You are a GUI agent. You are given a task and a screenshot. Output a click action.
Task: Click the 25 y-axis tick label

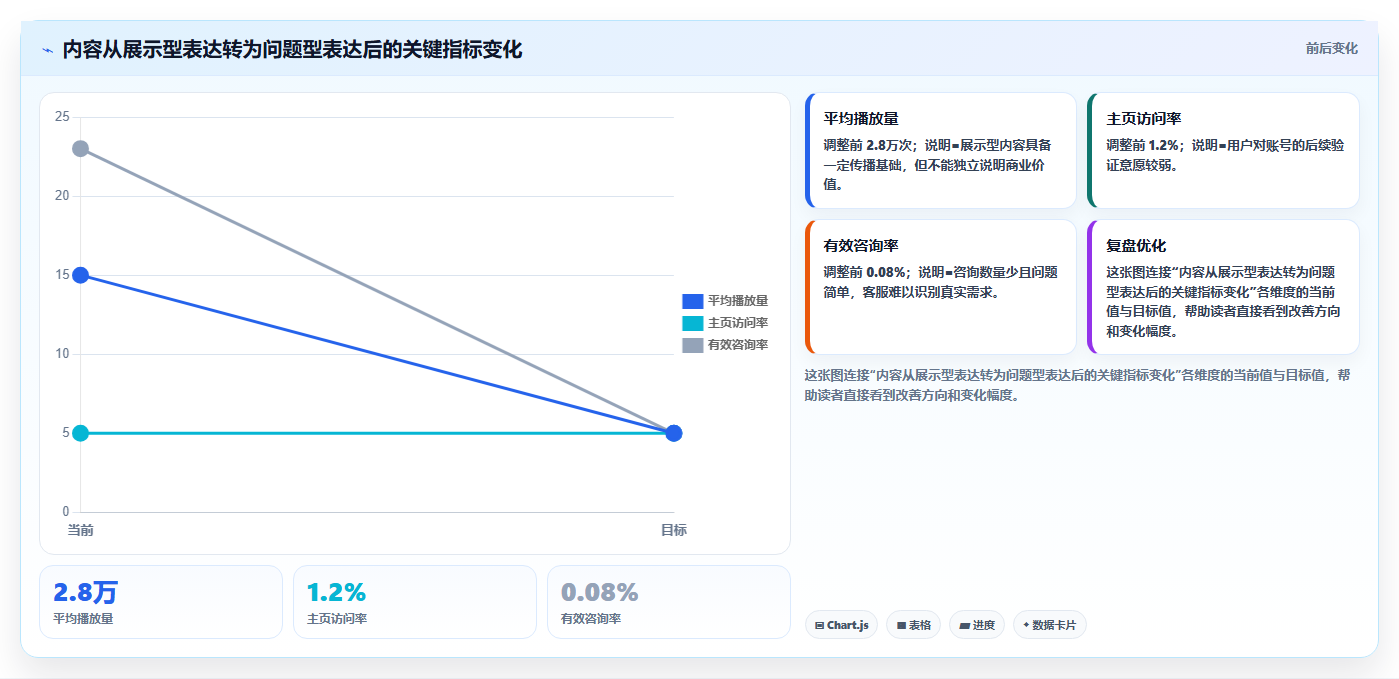[x=62, y=117]
